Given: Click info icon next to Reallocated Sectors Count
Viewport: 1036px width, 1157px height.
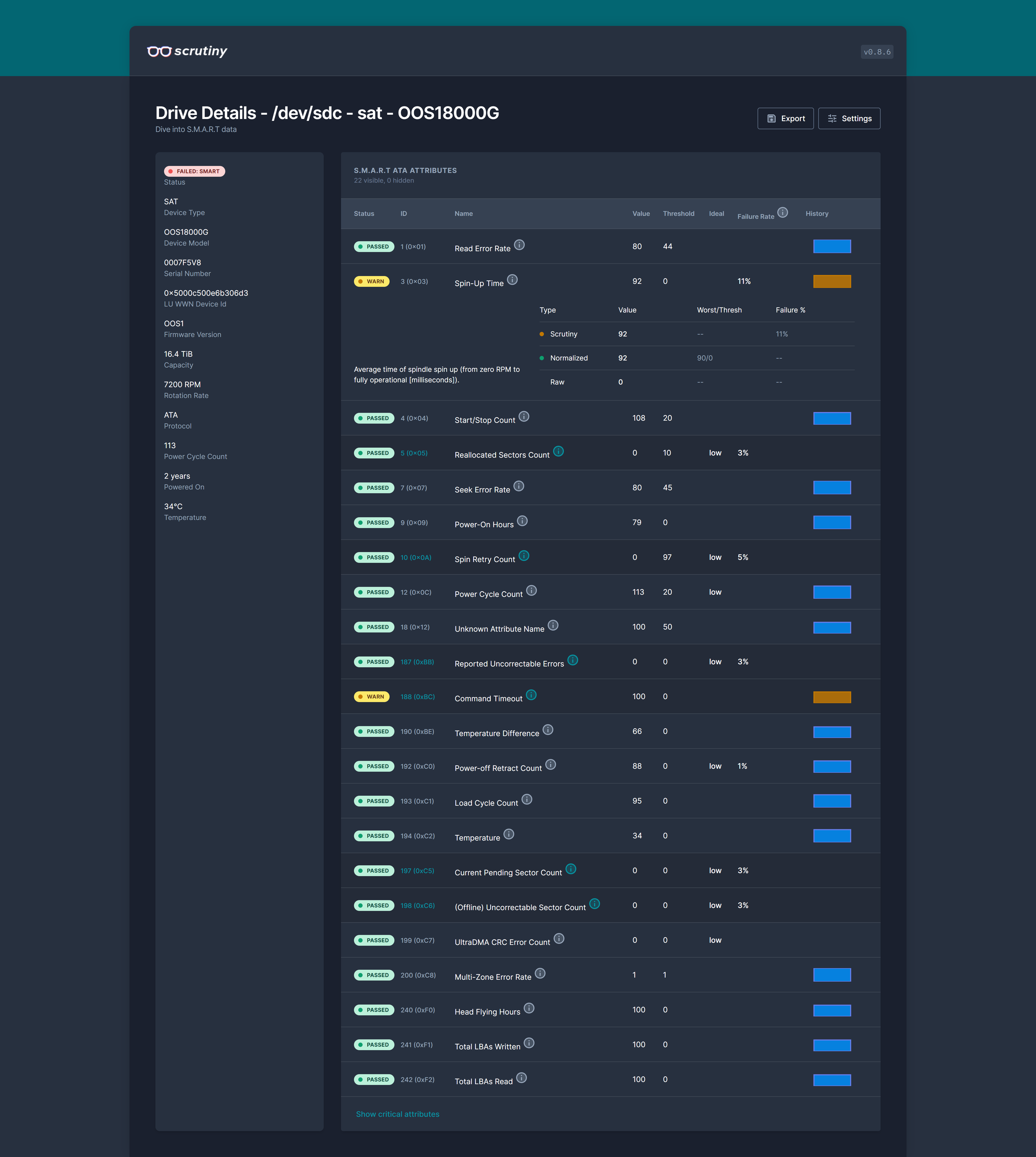Looking at the screenshot, I should point(558,451).
